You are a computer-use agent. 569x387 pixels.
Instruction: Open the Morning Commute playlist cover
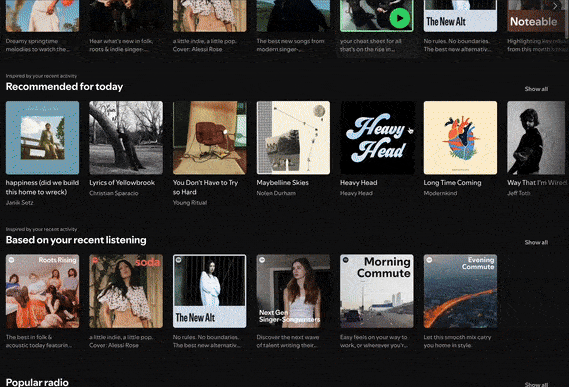(377, 291)
